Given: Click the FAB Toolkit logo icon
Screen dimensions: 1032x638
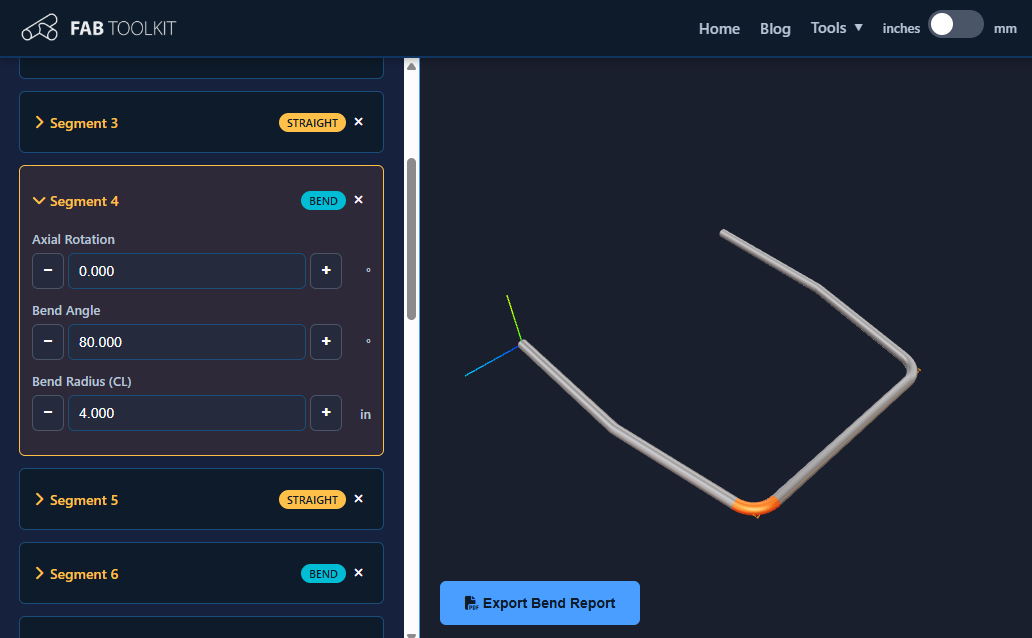Looking at the screenshot, I should coord(39,27).
